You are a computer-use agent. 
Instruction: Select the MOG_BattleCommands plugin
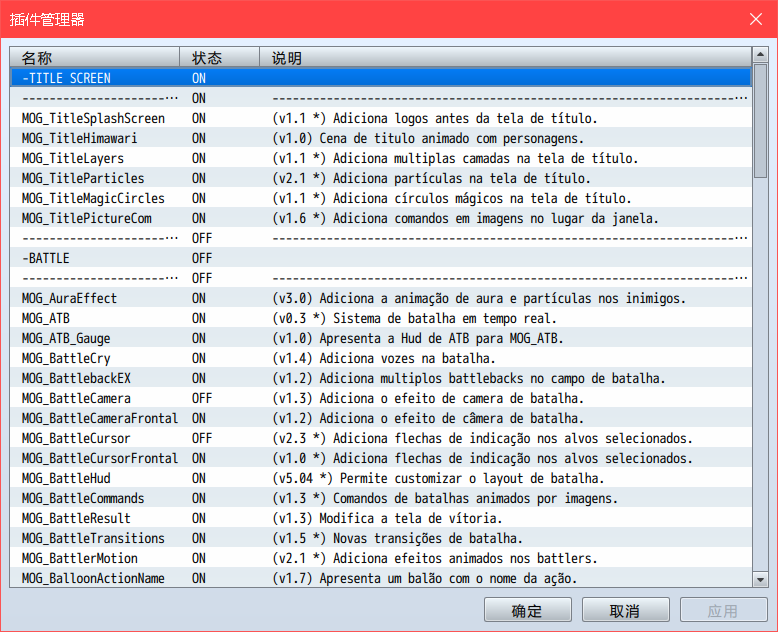point(381,498)
